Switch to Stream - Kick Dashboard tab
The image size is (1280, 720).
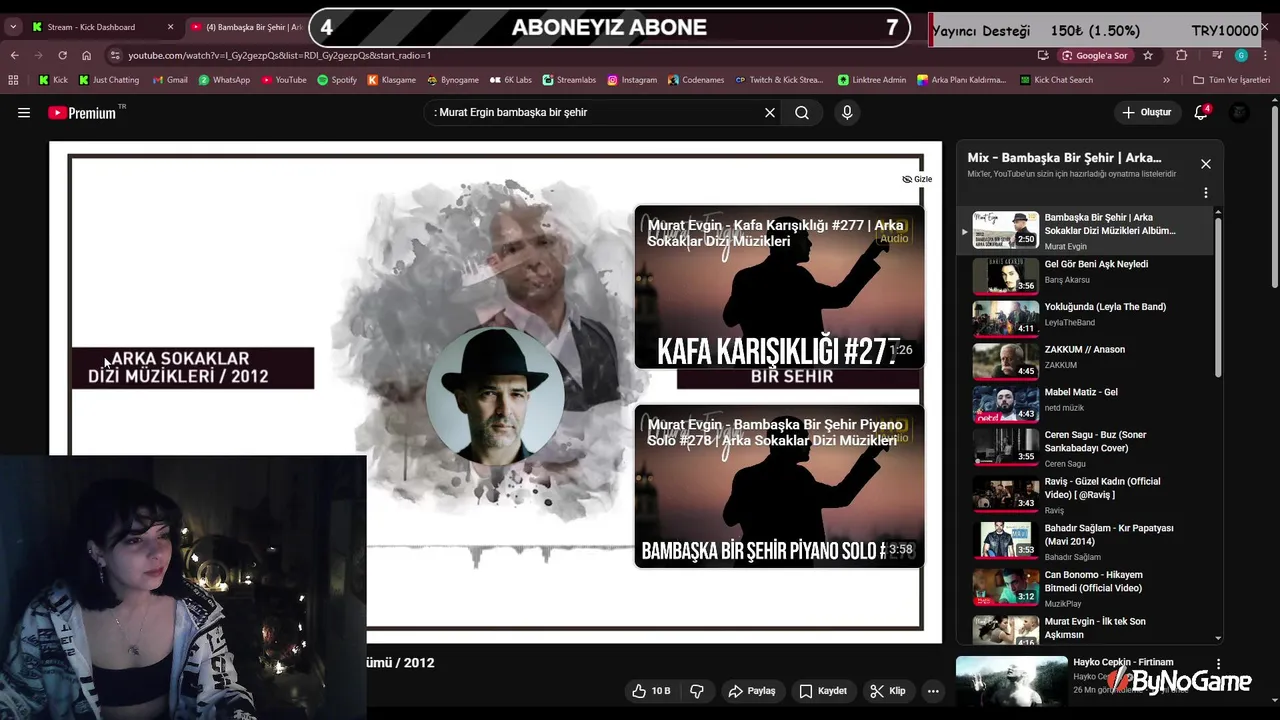coord(94,27)
